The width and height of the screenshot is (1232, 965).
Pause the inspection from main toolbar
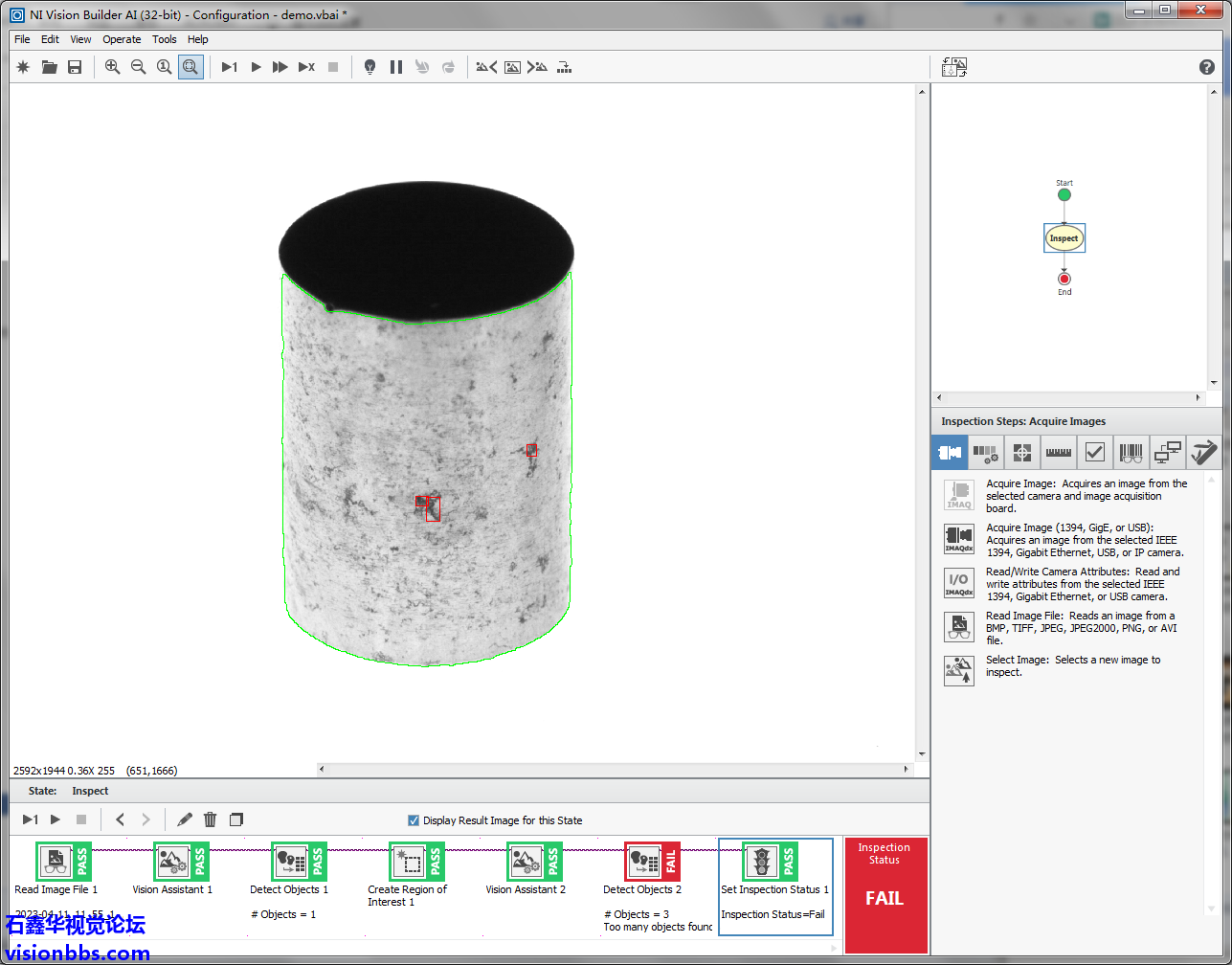(x=396, y=67)
